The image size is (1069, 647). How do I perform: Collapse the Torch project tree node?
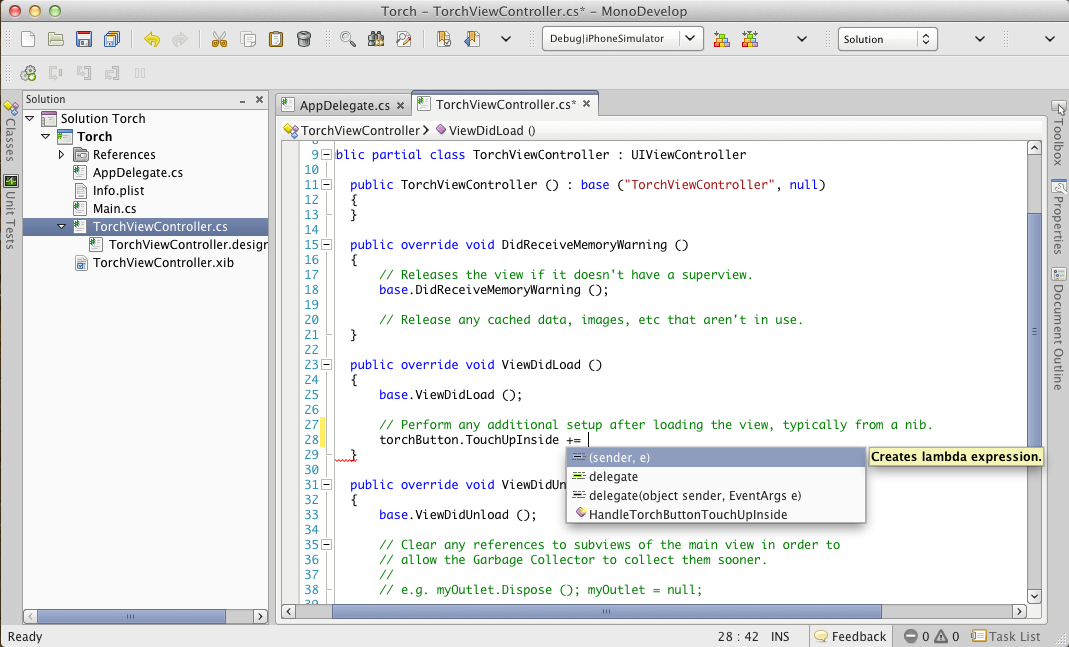coord(45,135)
